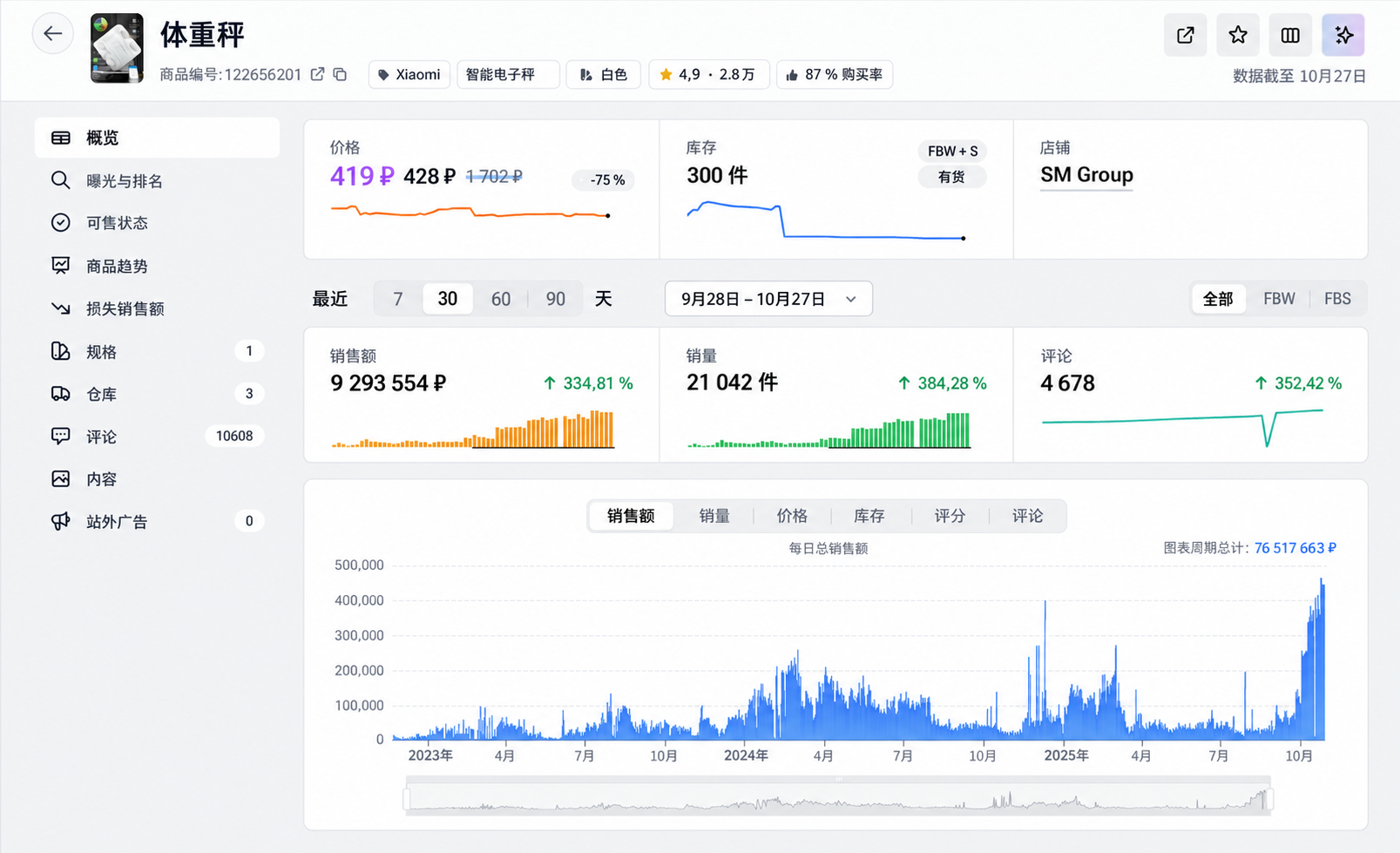Click the 4,9 rating tag

click(x=708, y=74)
